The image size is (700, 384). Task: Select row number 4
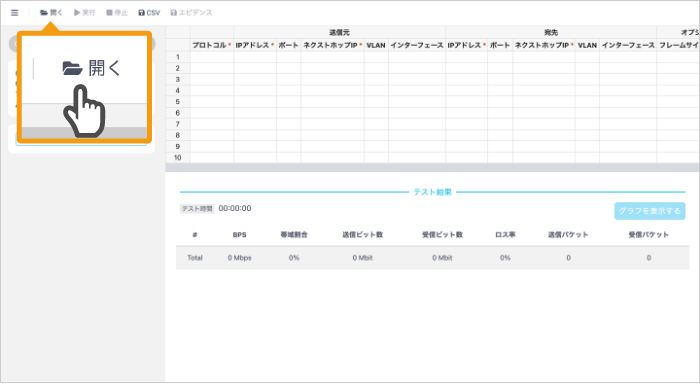(x=178, y=90)
